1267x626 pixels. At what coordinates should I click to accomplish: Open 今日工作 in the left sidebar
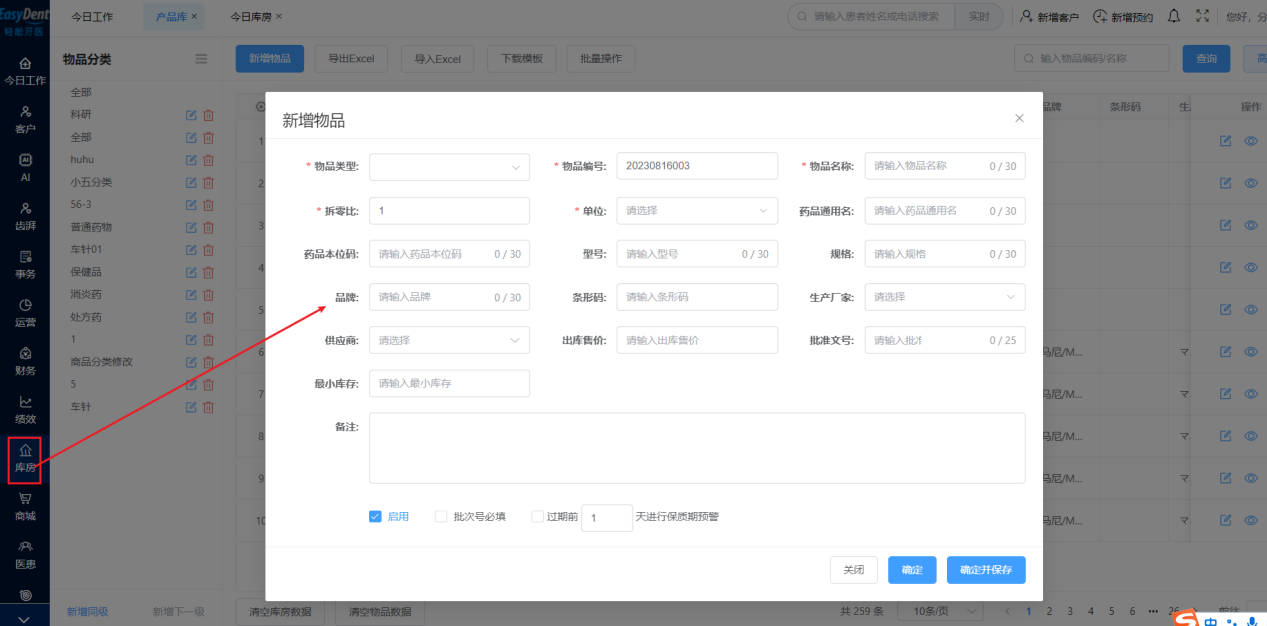click(25, 71)
